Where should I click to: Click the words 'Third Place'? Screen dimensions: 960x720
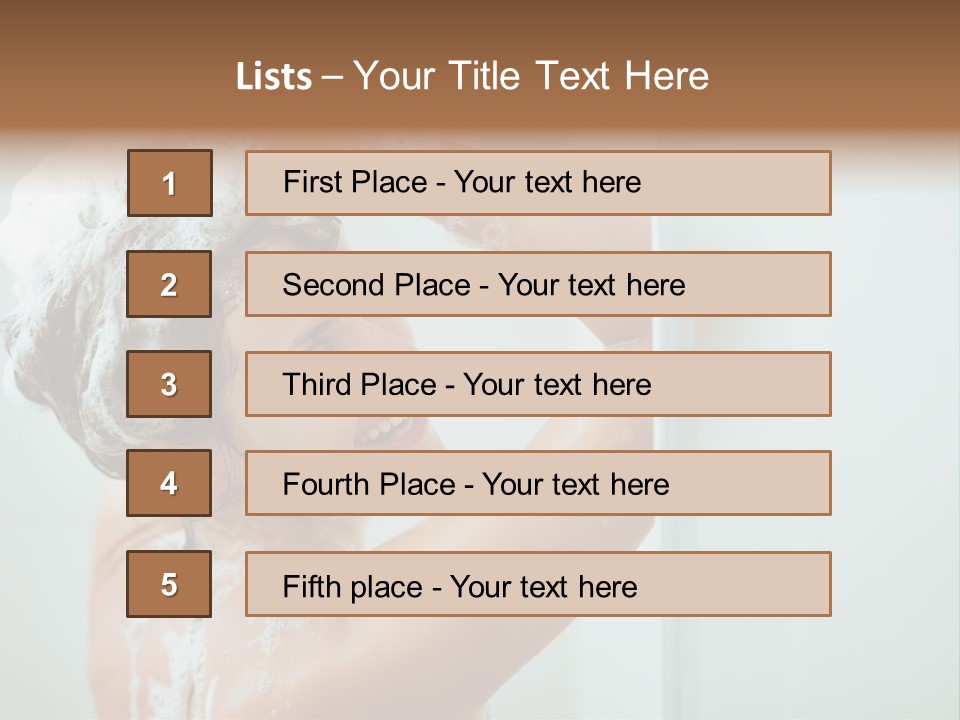(359, 384)
